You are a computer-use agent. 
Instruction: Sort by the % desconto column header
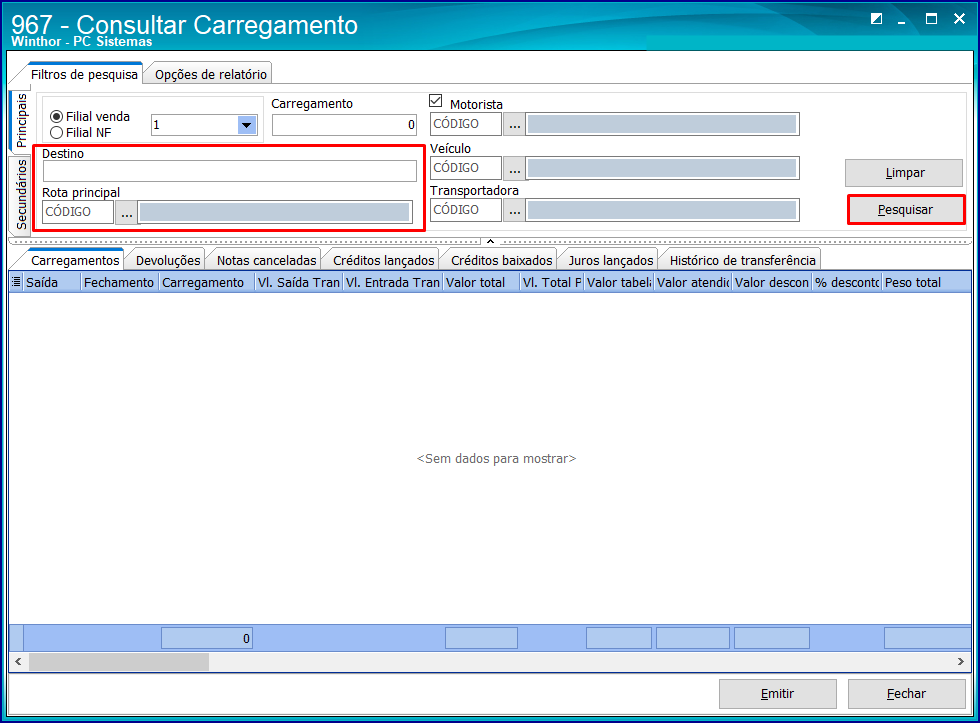point(847,282)
